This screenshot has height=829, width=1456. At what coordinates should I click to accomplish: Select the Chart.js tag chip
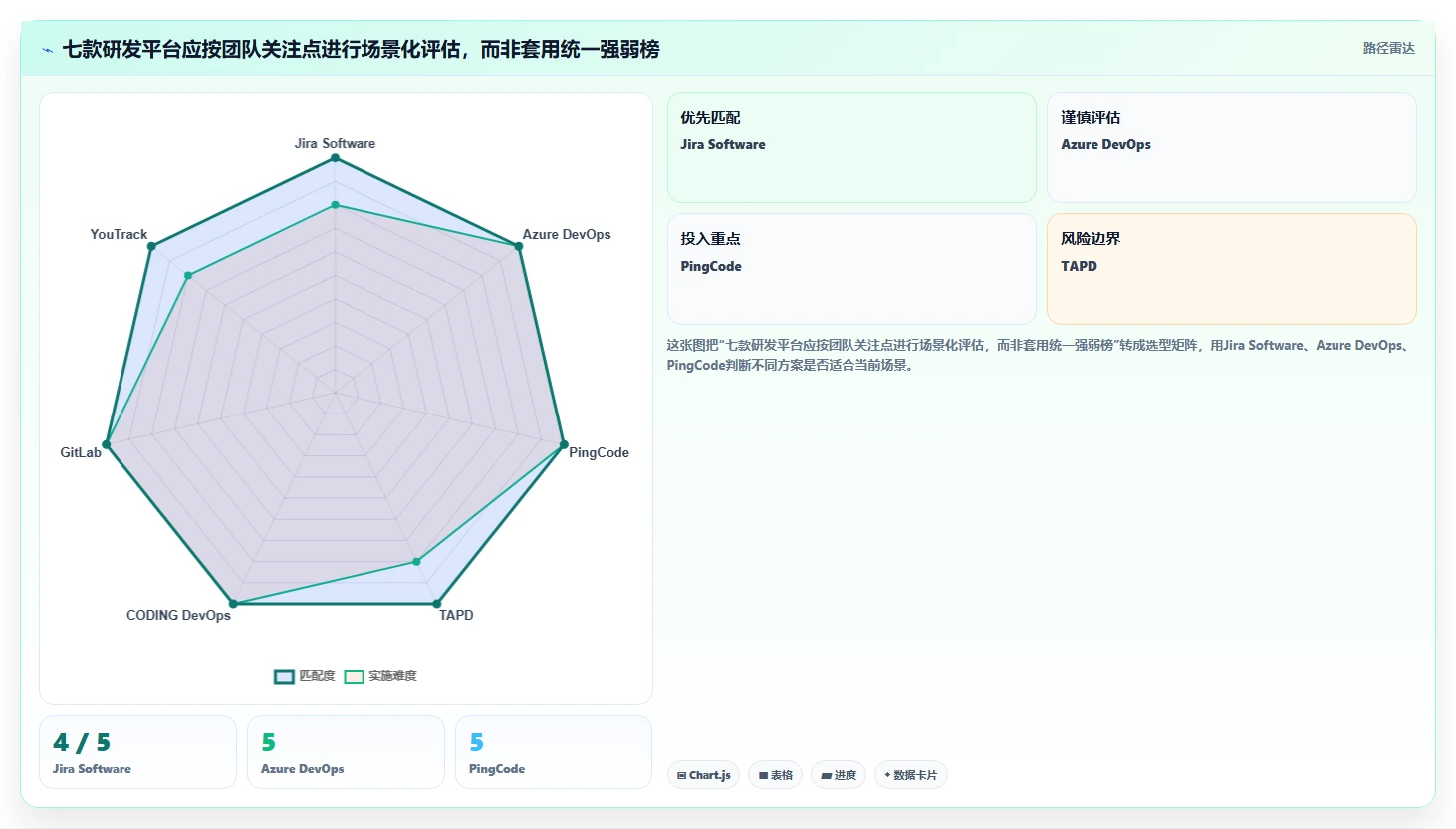(703, 775)
